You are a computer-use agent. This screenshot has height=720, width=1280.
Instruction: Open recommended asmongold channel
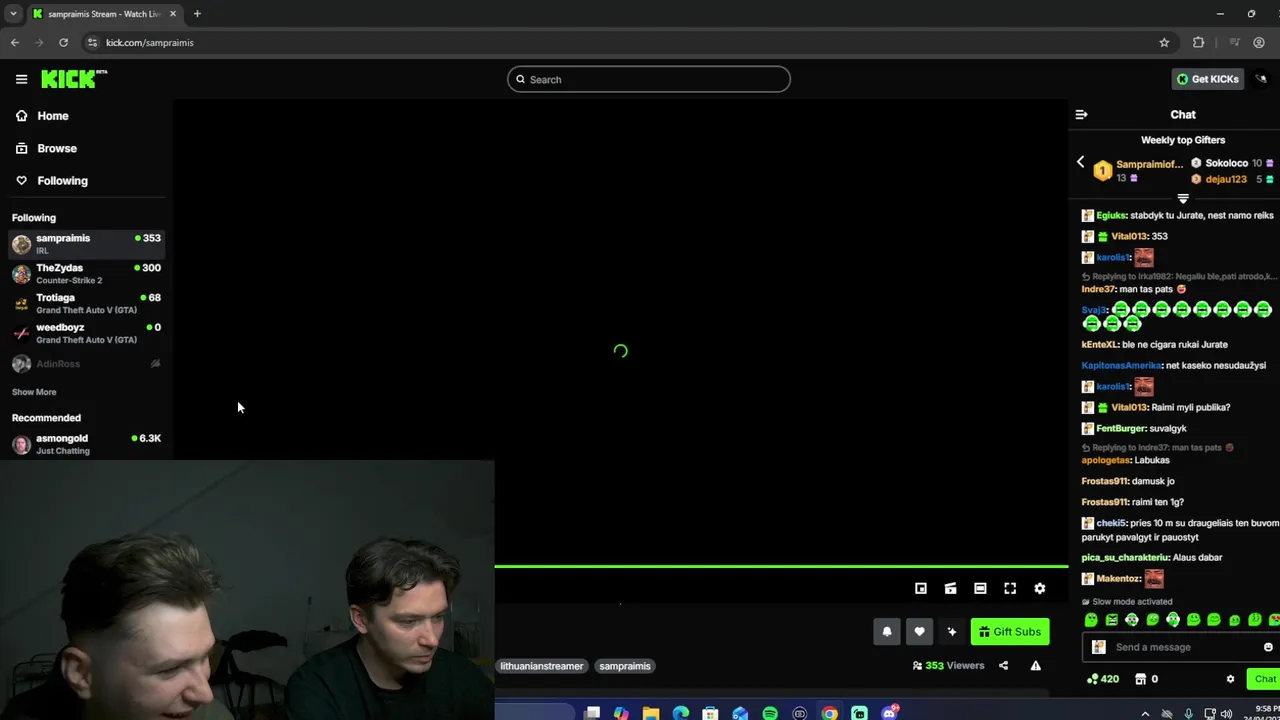pyautogui.click(x=86, y=444)
